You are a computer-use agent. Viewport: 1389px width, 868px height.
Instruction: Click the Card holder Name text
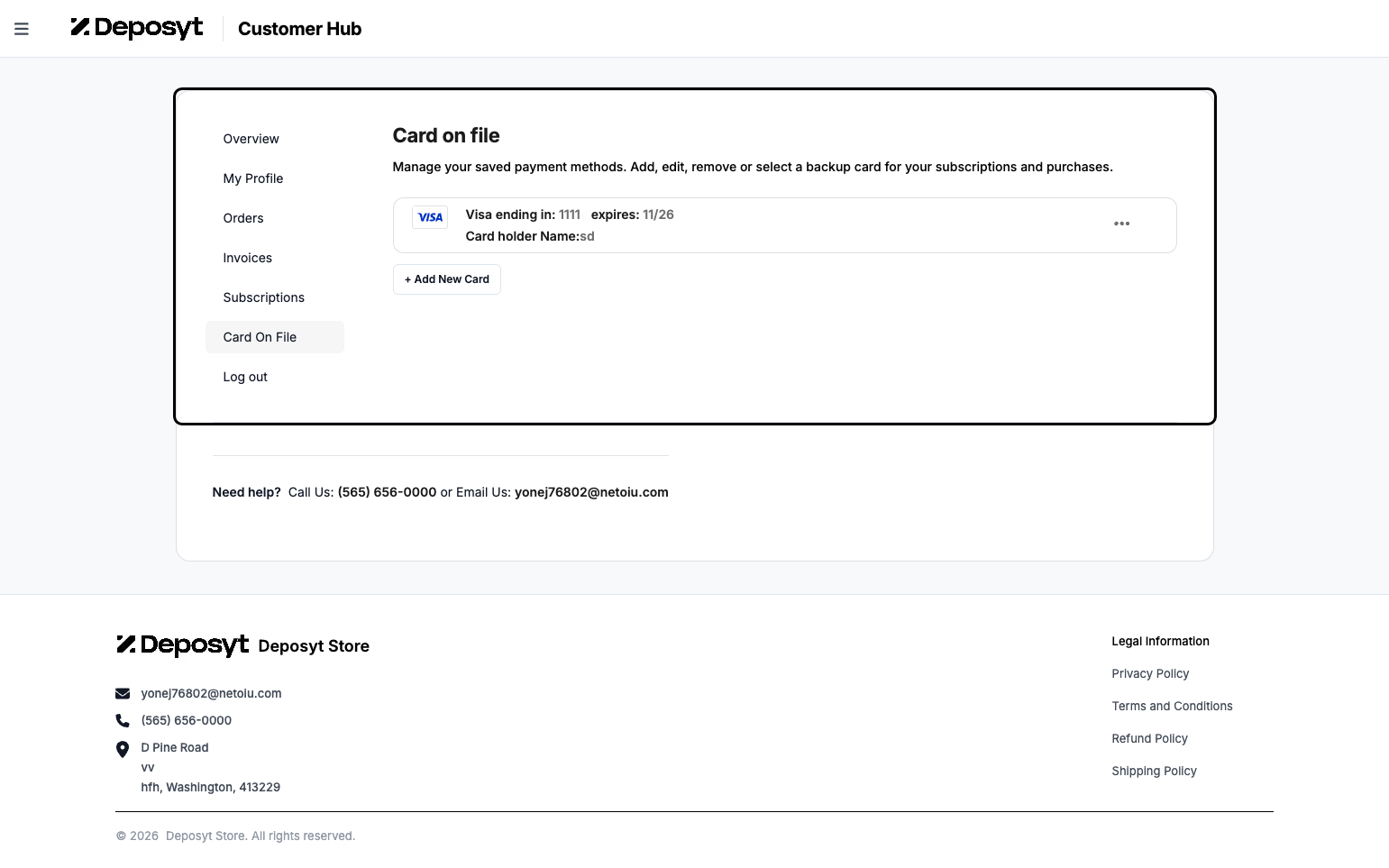click(530, 236)
